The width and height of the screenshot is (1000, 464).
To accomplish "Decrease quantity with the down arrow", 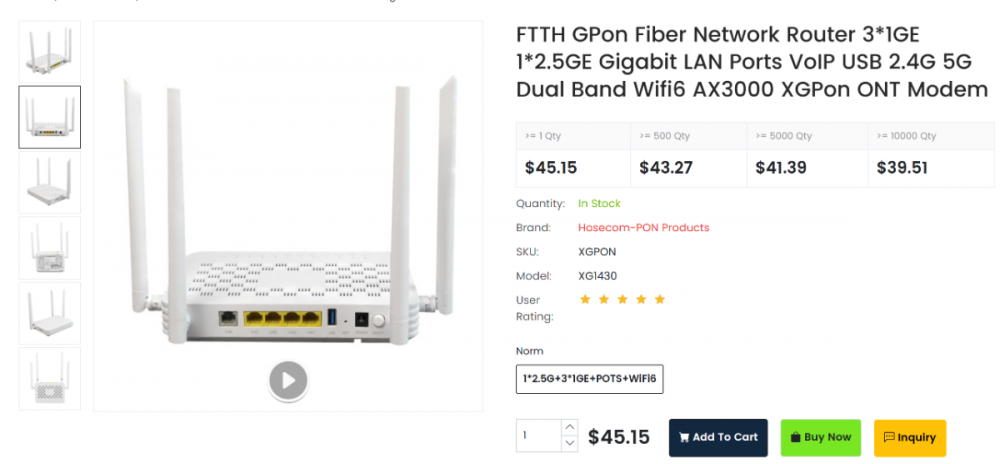I will coord(570,443).
